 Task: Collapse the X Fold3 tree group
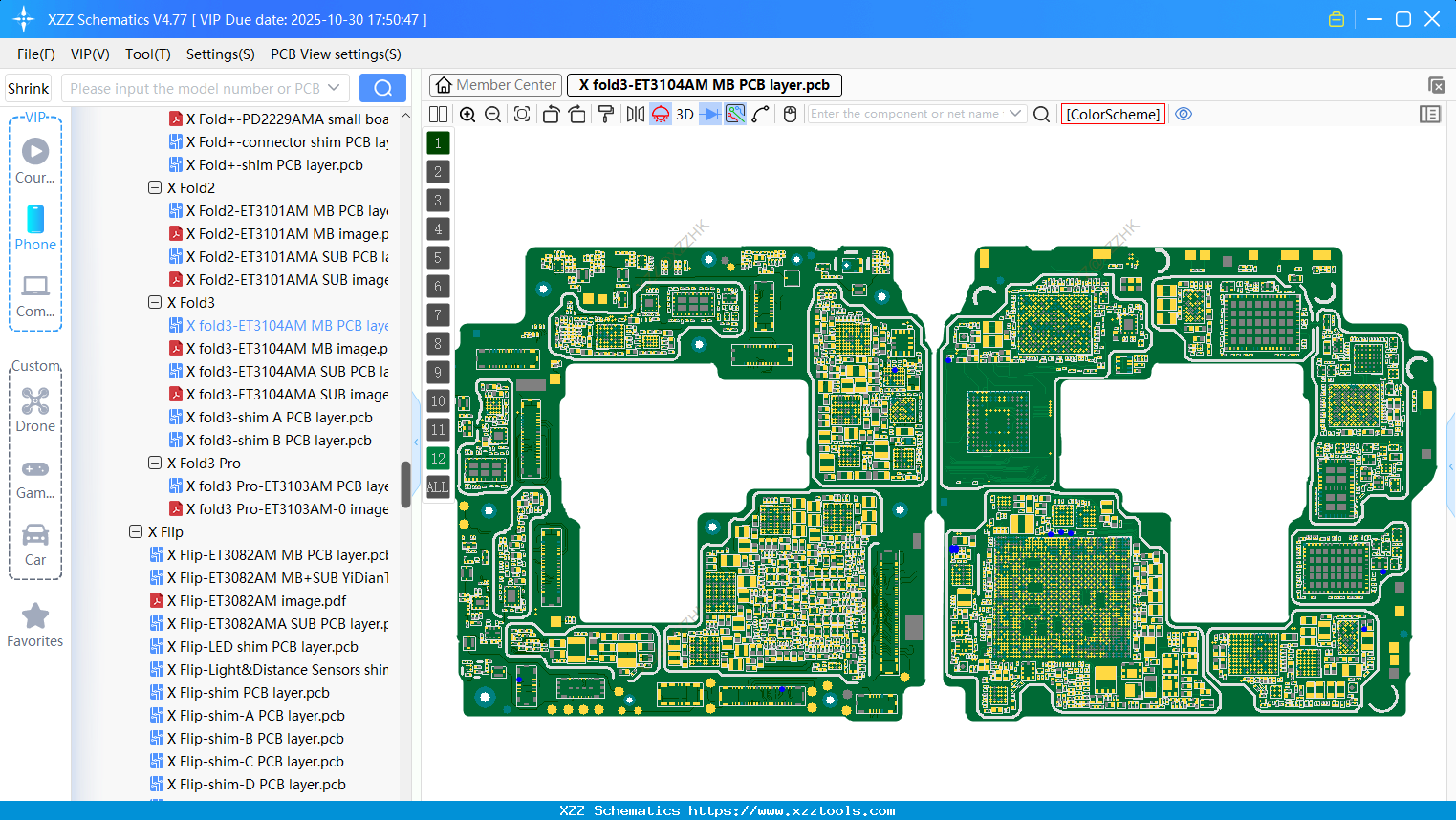click(x=155, y=302)
